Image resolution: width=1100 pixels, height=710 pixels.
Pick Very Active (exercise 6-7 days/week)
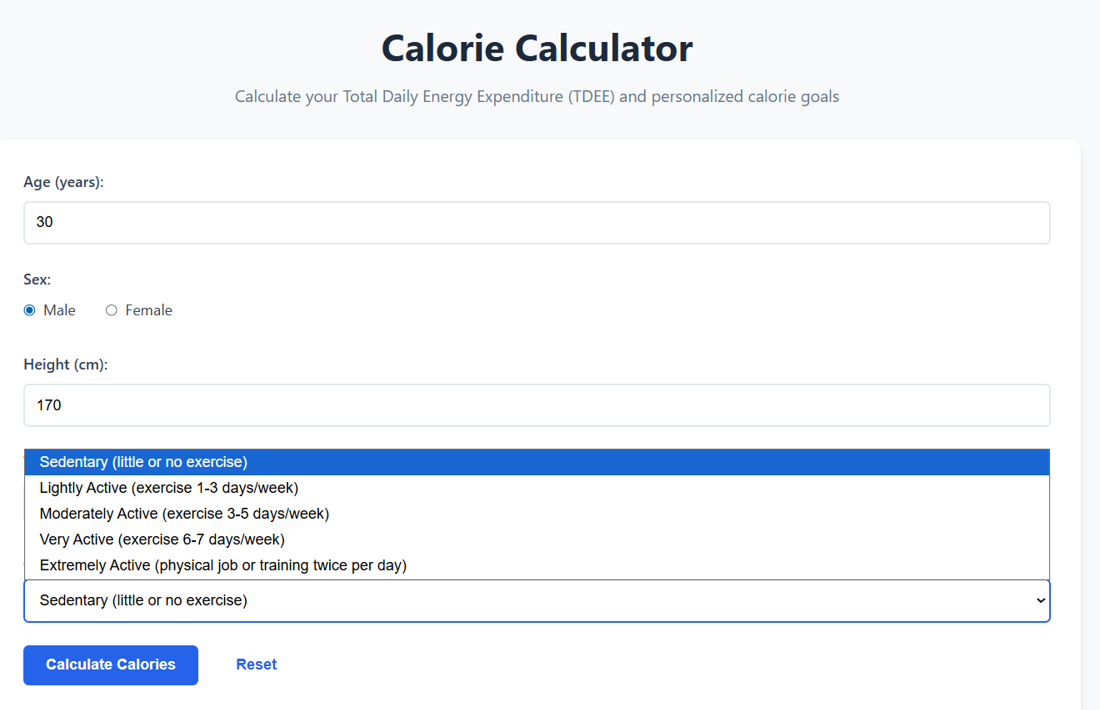click(163, 539)
